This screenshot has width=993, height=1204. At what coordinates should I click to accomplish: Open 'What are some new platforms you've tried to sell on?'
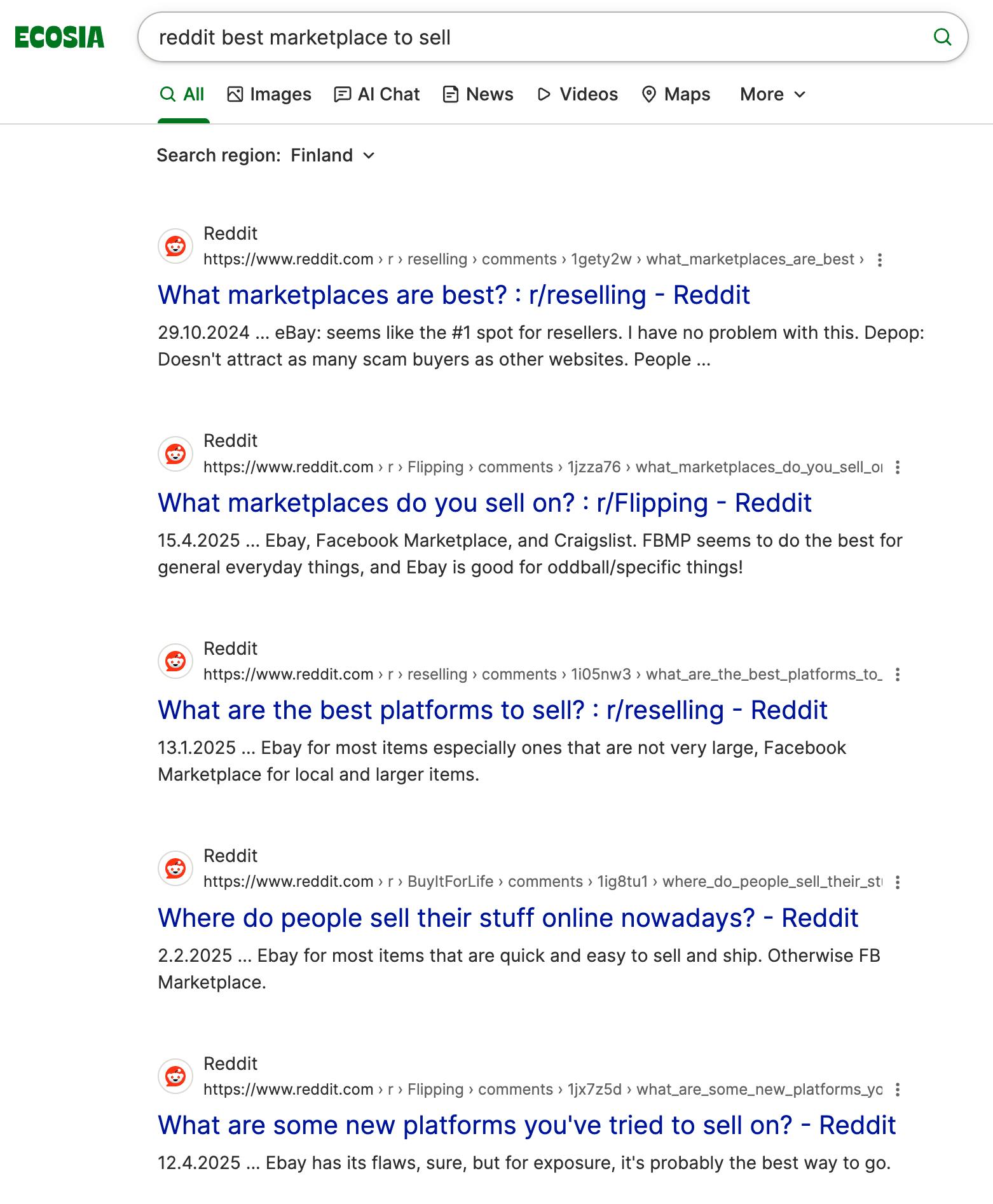coord(527,1125)
